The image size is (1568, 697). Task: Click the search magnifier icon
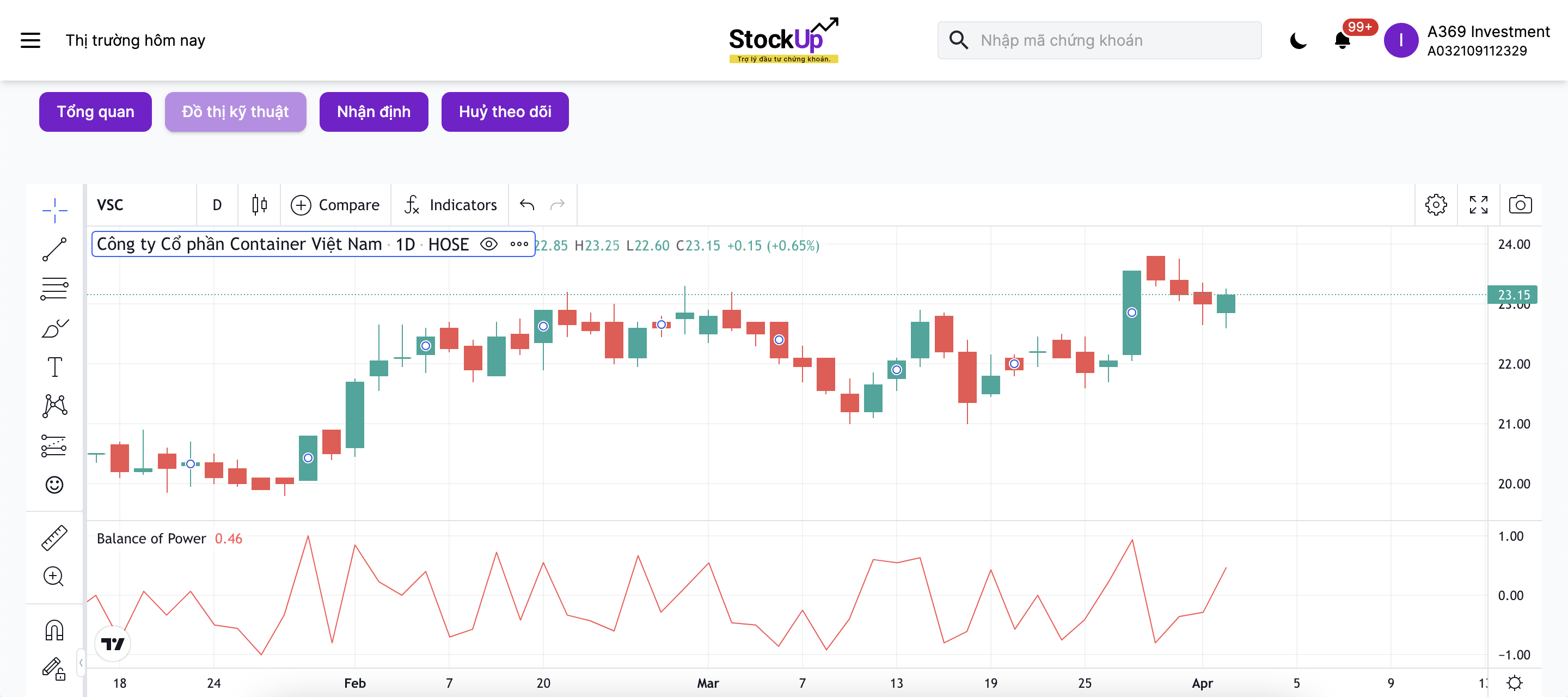[959, 40]
